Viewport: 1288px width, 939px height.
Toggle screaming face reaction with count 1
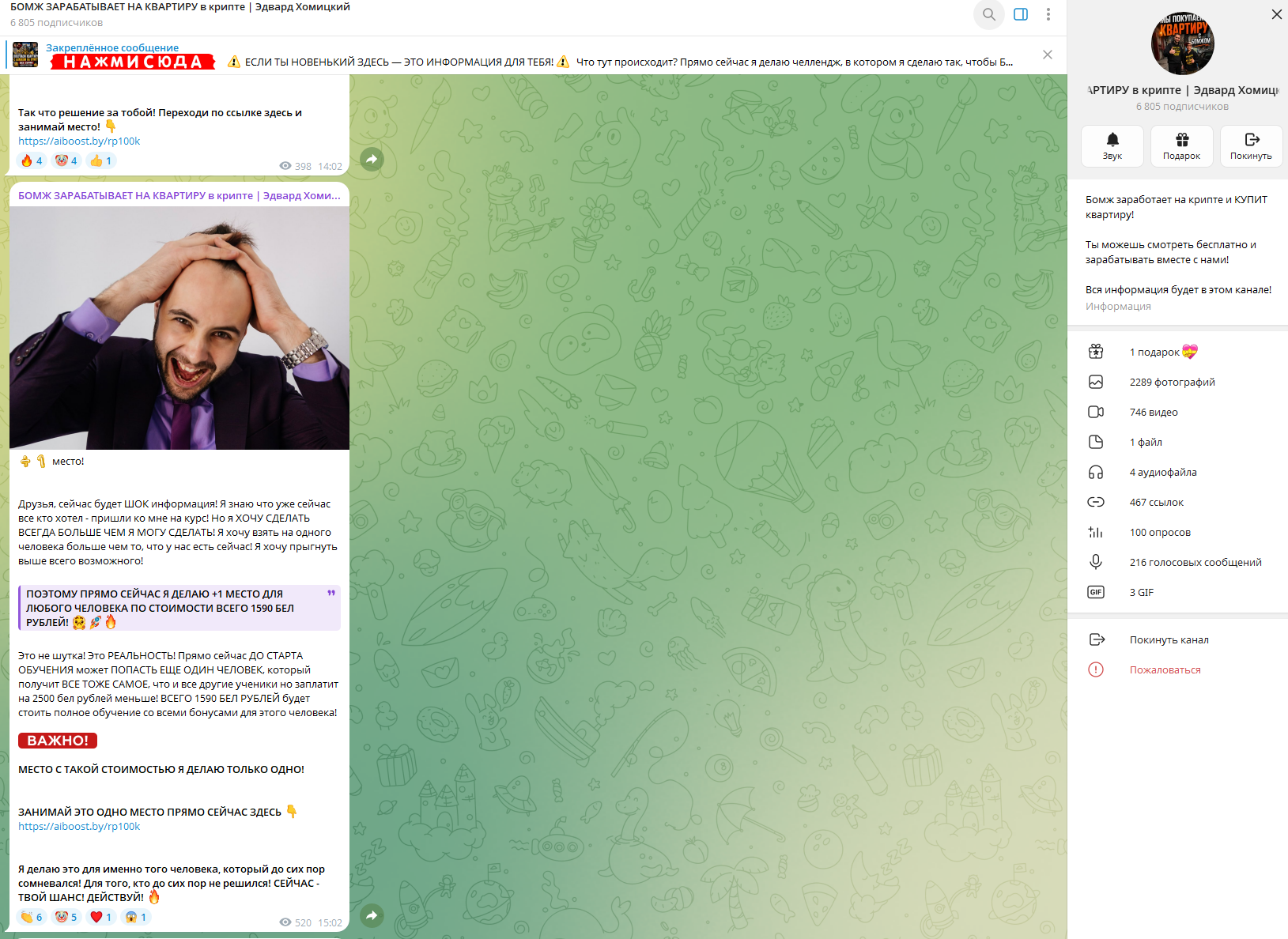click(x=136, y=917)
